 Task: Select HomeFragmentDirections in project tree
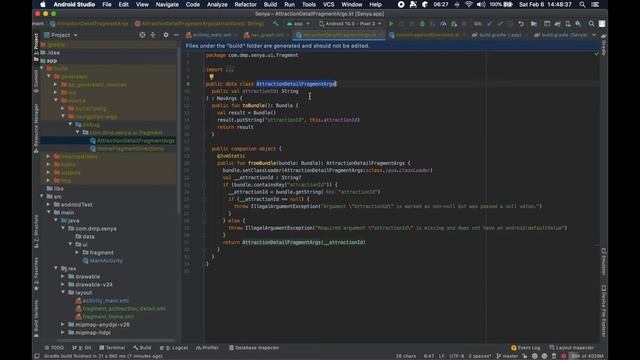point(130,149)
